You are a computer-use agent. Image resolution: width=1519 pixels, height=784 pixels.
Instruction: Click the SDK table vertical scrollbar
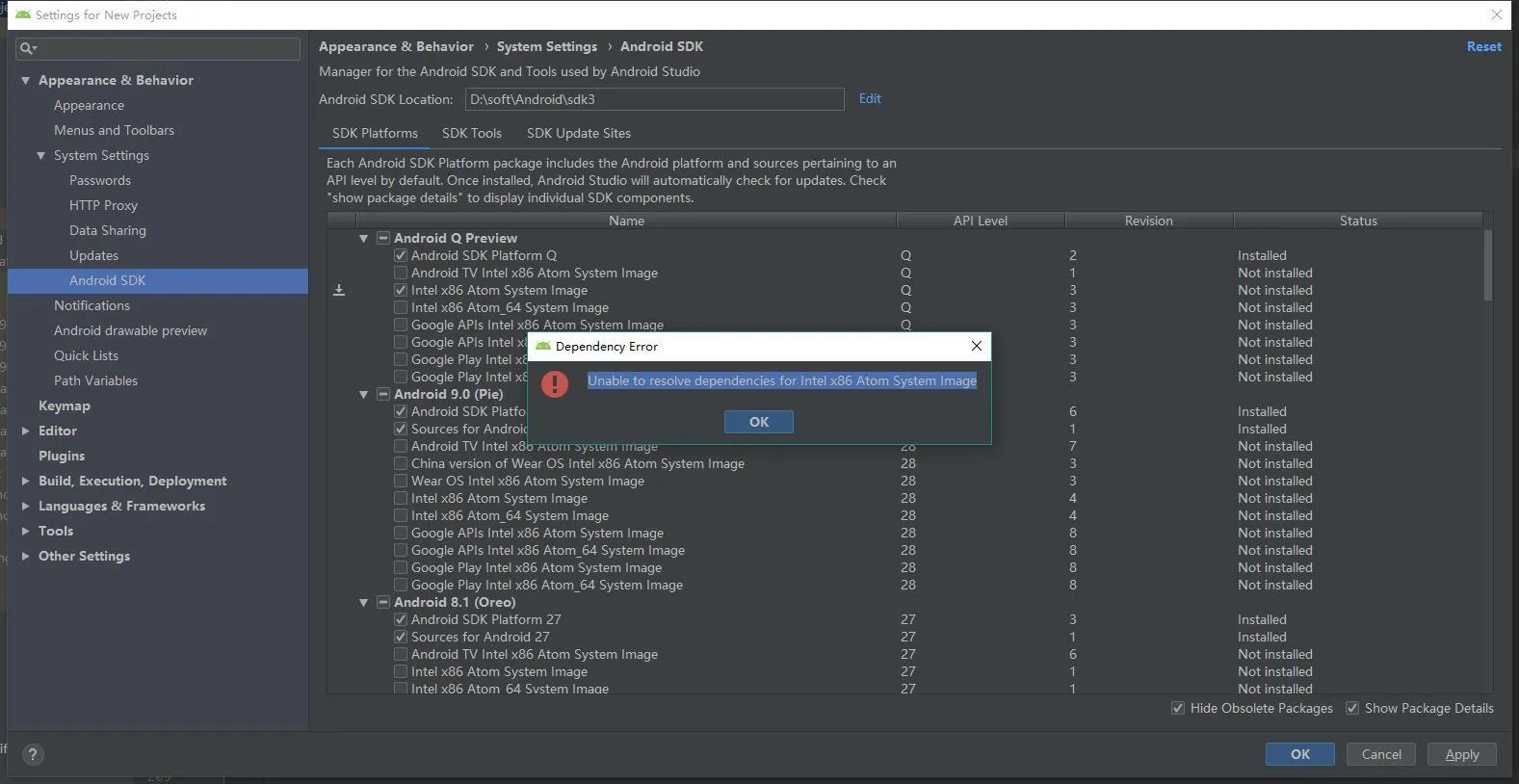coord(1488,265)
